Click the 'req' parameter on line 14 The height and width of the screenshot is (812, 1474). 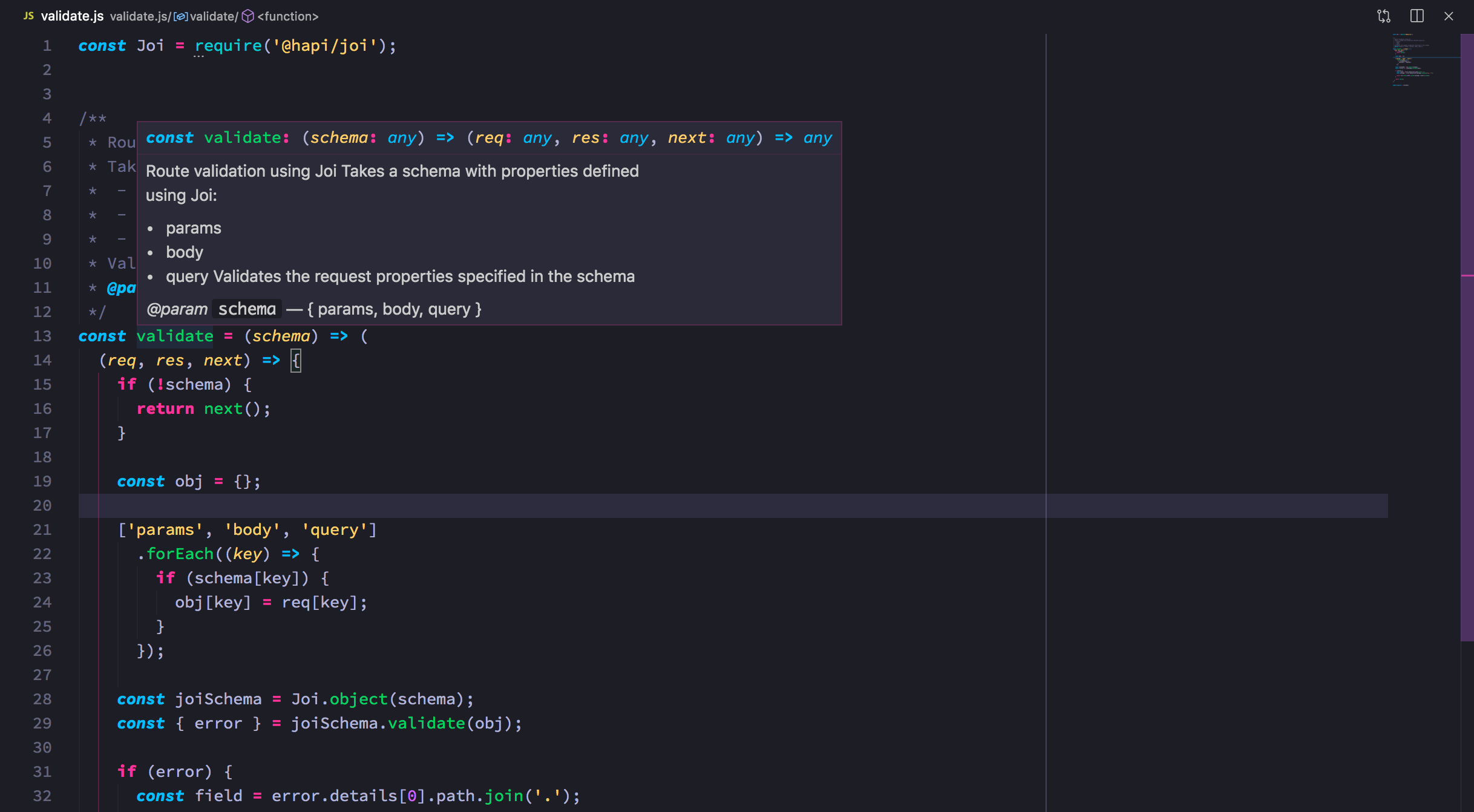point(121,361)
